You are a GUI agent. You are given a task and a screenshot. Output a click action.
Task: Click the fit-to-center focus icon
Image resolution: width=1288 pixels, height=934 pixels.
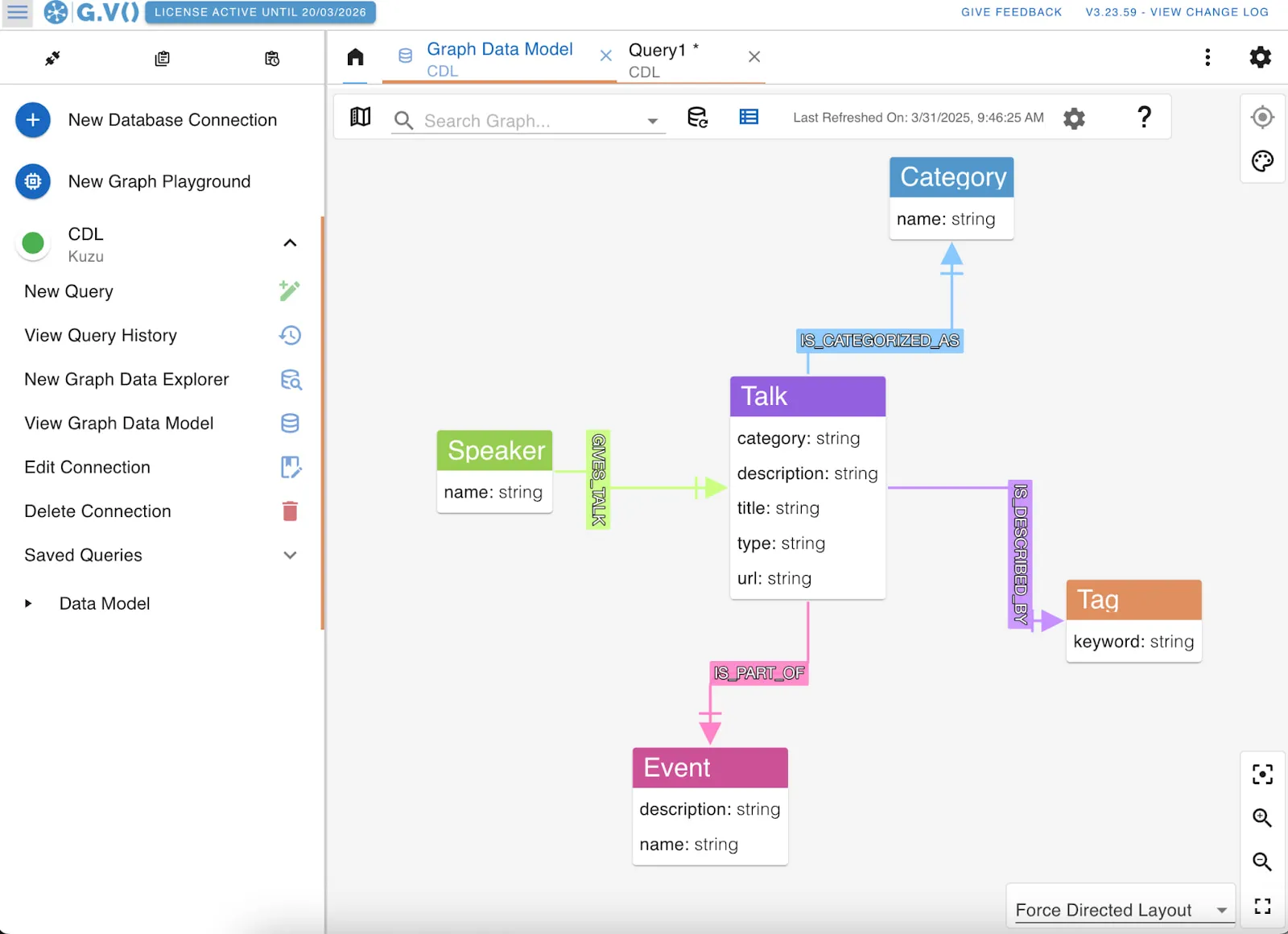[x=1262, y=775]
